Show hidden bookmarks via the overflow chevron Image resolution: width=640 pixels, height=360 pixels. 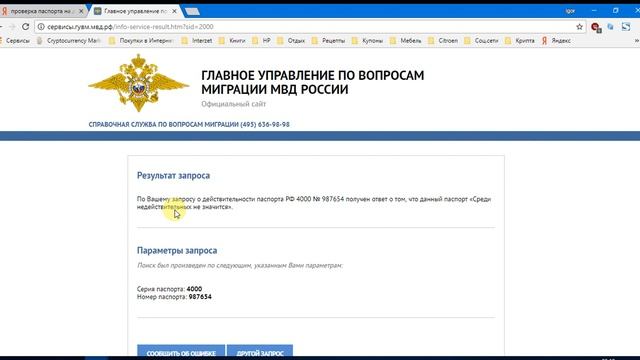pyautogui.click(x=636, y=40)
